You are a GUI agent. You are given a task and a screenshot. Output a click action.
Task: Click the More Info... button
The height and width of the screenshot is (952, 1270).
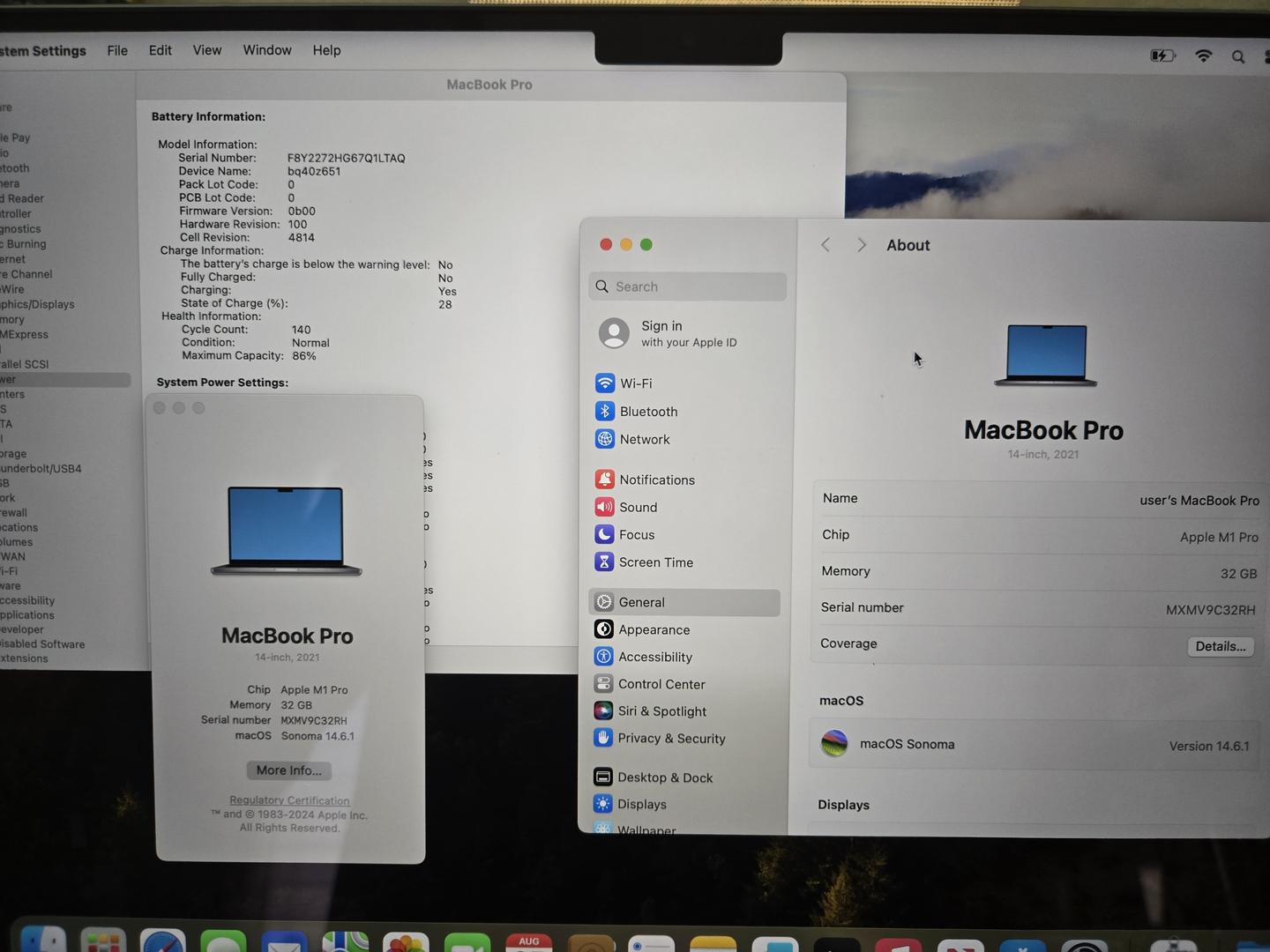288,770
